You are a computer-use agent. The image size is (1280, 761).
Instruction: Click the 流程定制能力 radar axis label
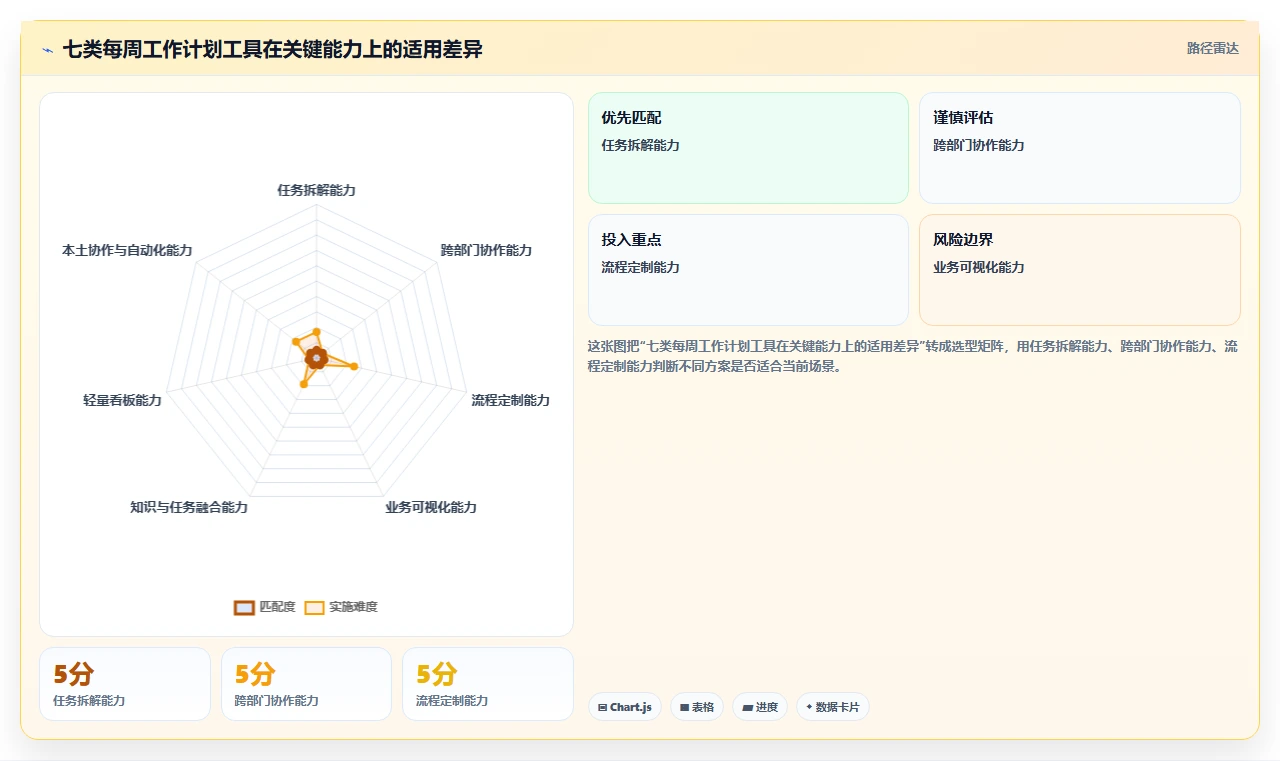click(x=510, y=400)
